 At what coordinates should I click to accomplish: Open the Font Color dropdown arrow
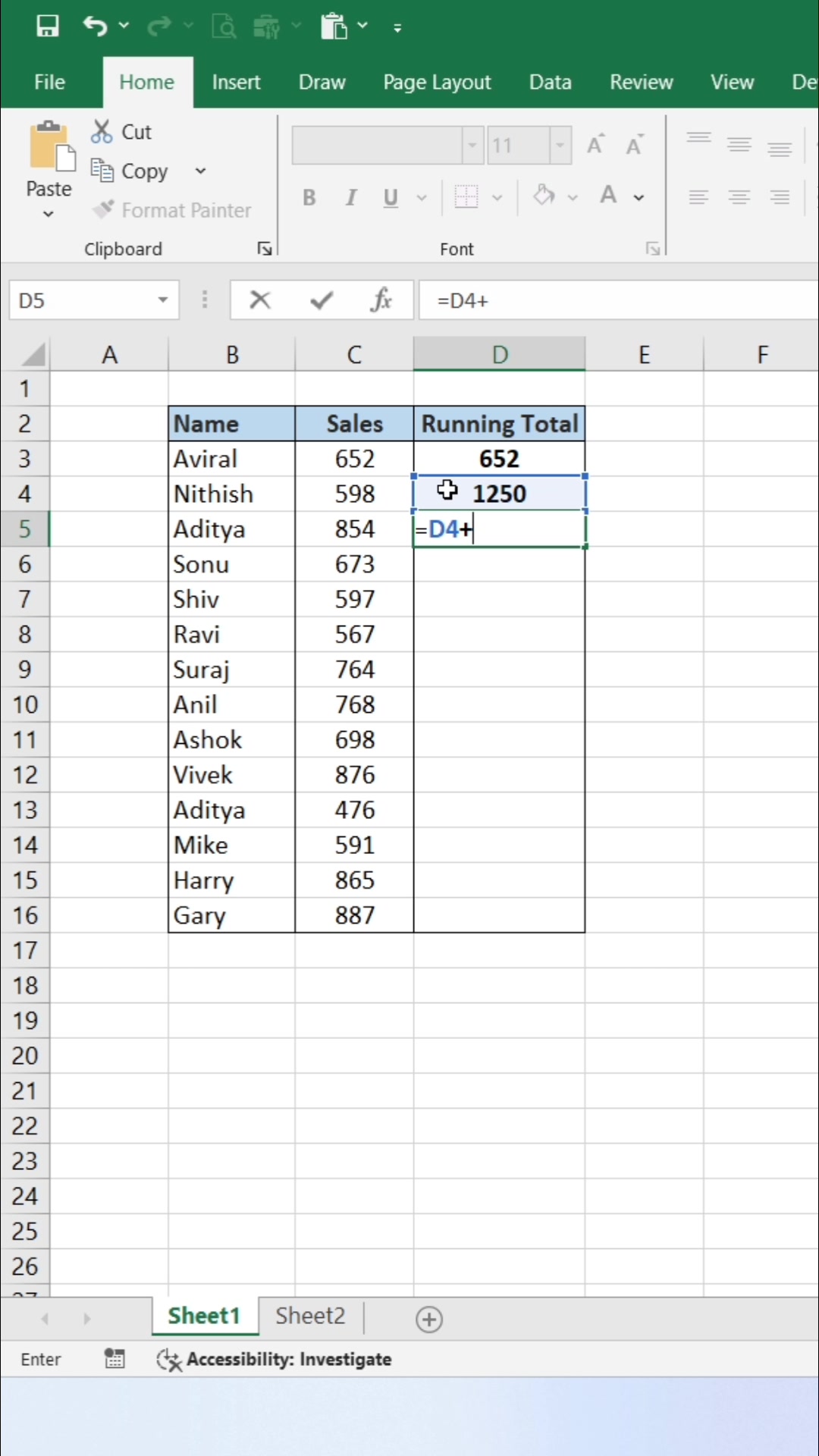click(639, 198)
